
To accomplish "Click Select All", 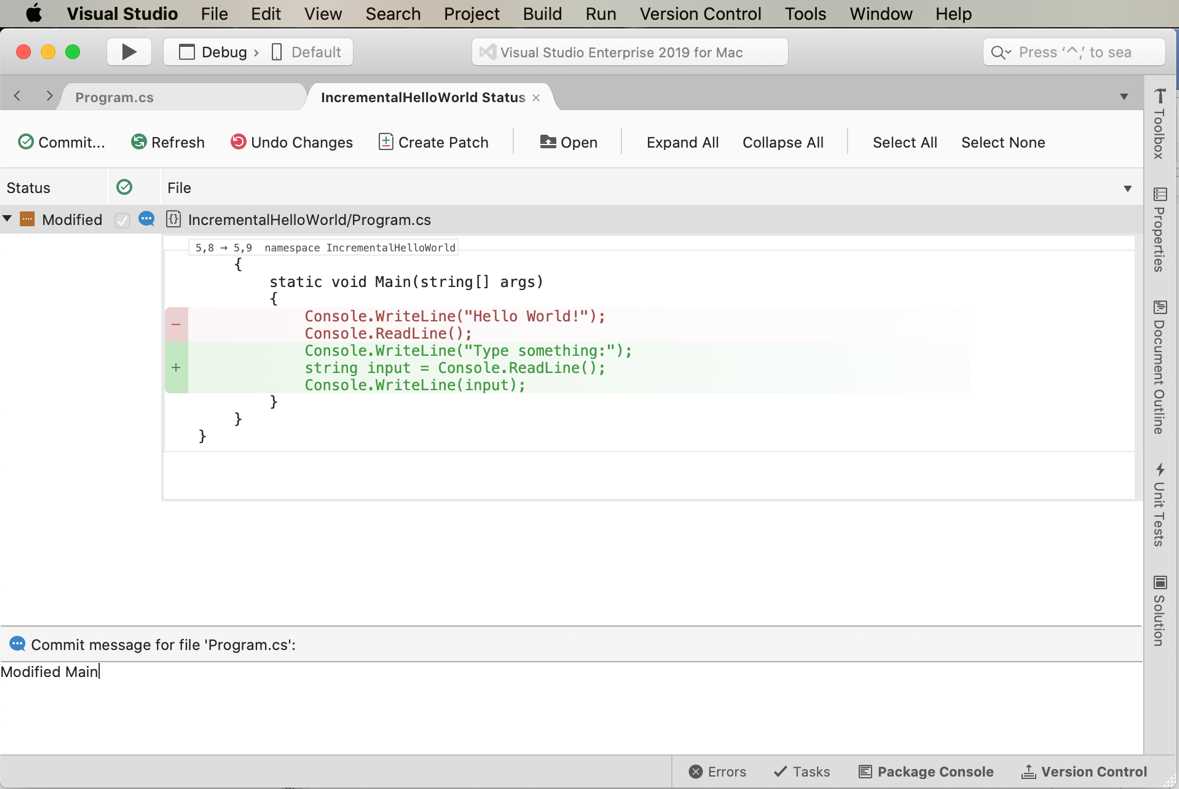I will (905, 142).
